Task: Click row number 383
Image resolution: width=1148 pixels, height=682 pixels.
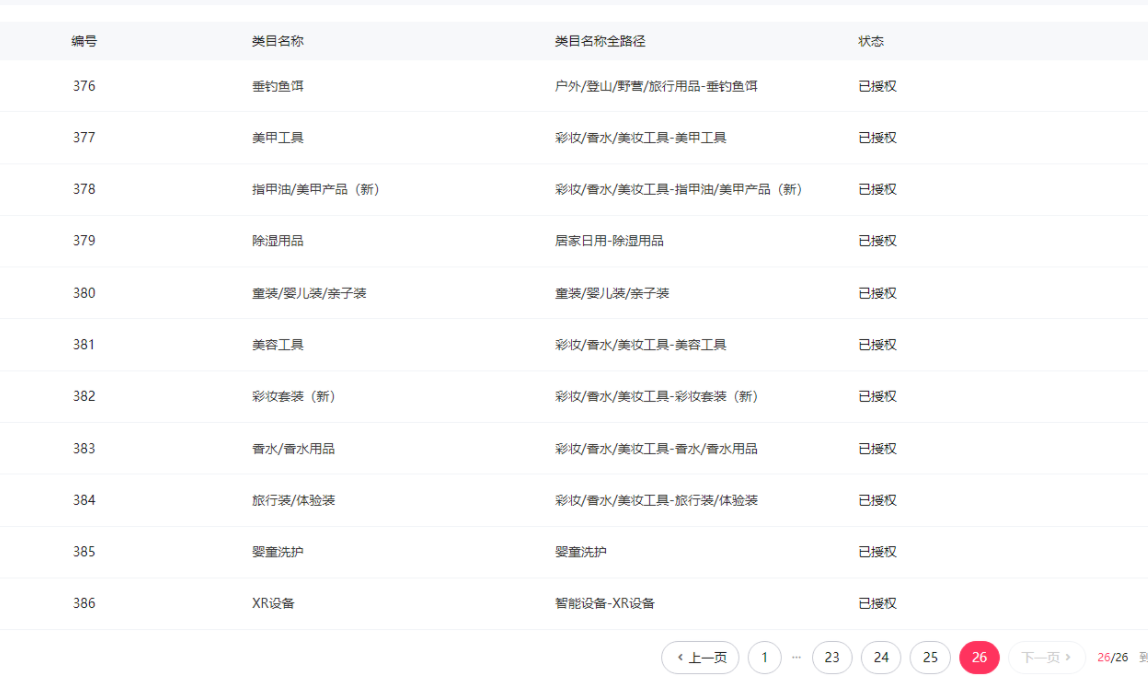Action: [x=84, y=448]
